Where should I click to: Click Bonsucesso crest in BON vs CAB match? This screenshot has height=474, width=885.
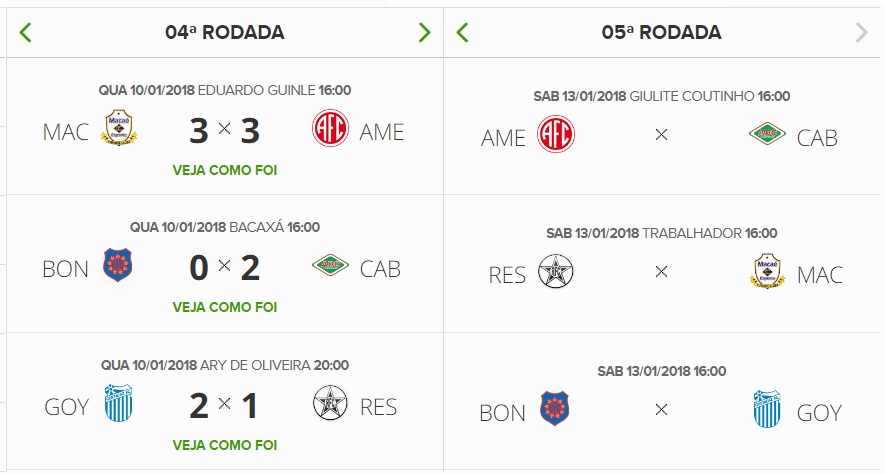point(118,268)
